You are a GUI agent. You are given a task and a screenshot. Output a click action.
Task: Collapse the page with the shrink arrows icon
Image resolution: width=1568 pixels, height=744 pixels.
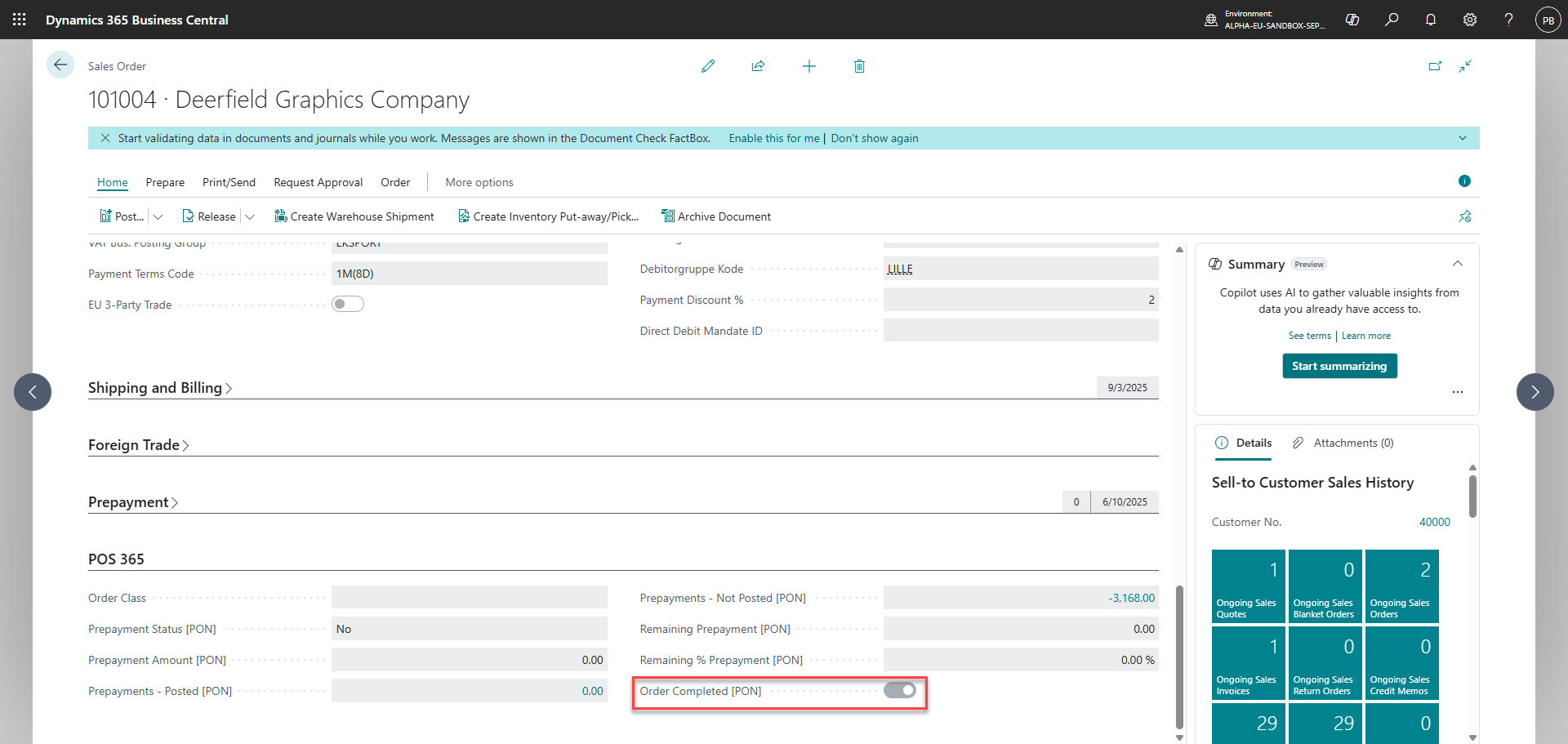[x=1465, y=66]
